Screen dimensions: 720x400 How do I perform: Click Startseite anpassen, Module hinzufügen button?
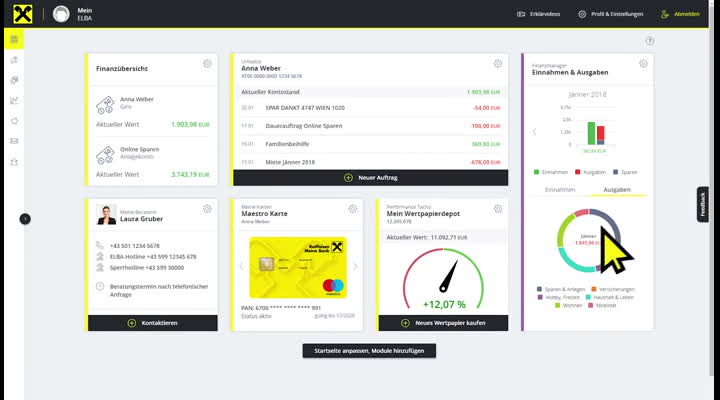[x=369, y=351]
